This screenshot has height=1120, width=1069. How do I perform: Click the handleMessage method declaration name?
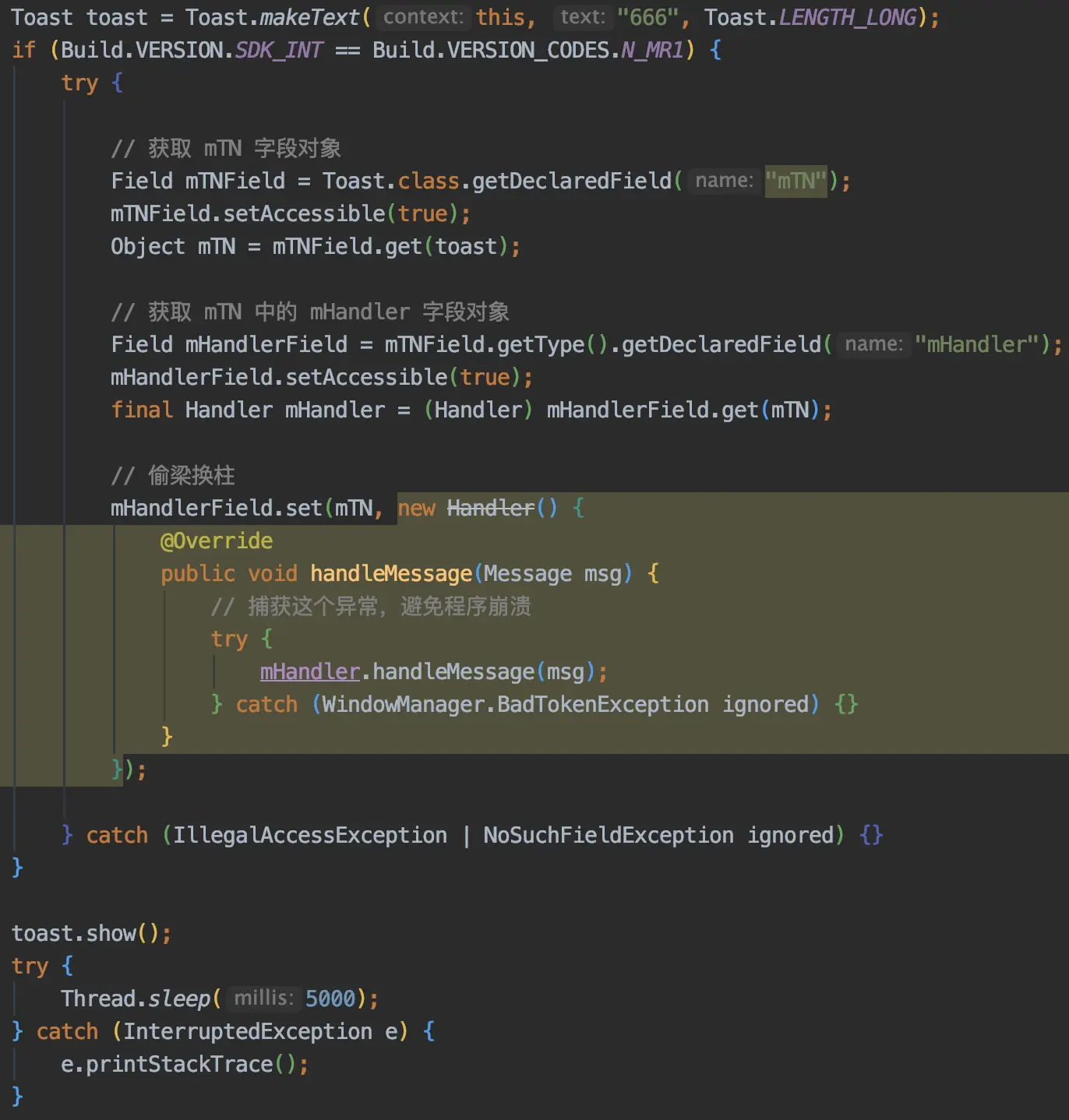click(391, 574)
